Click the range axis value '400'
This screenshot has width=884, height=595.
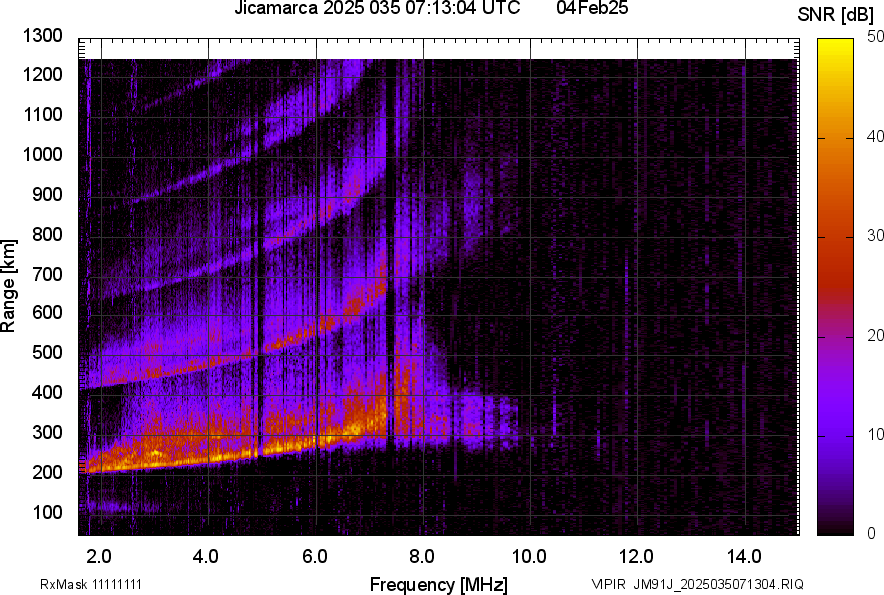47,392
